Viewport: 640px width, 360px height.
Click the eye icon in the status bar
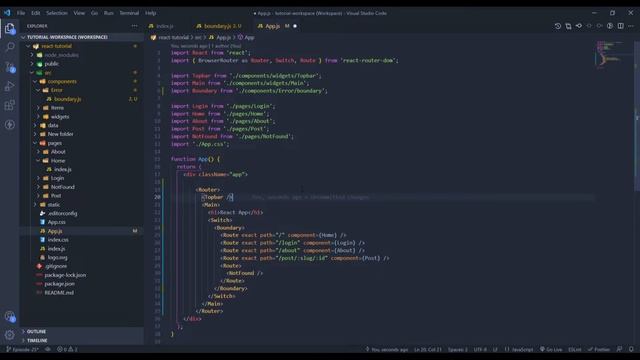pos(48,349)
